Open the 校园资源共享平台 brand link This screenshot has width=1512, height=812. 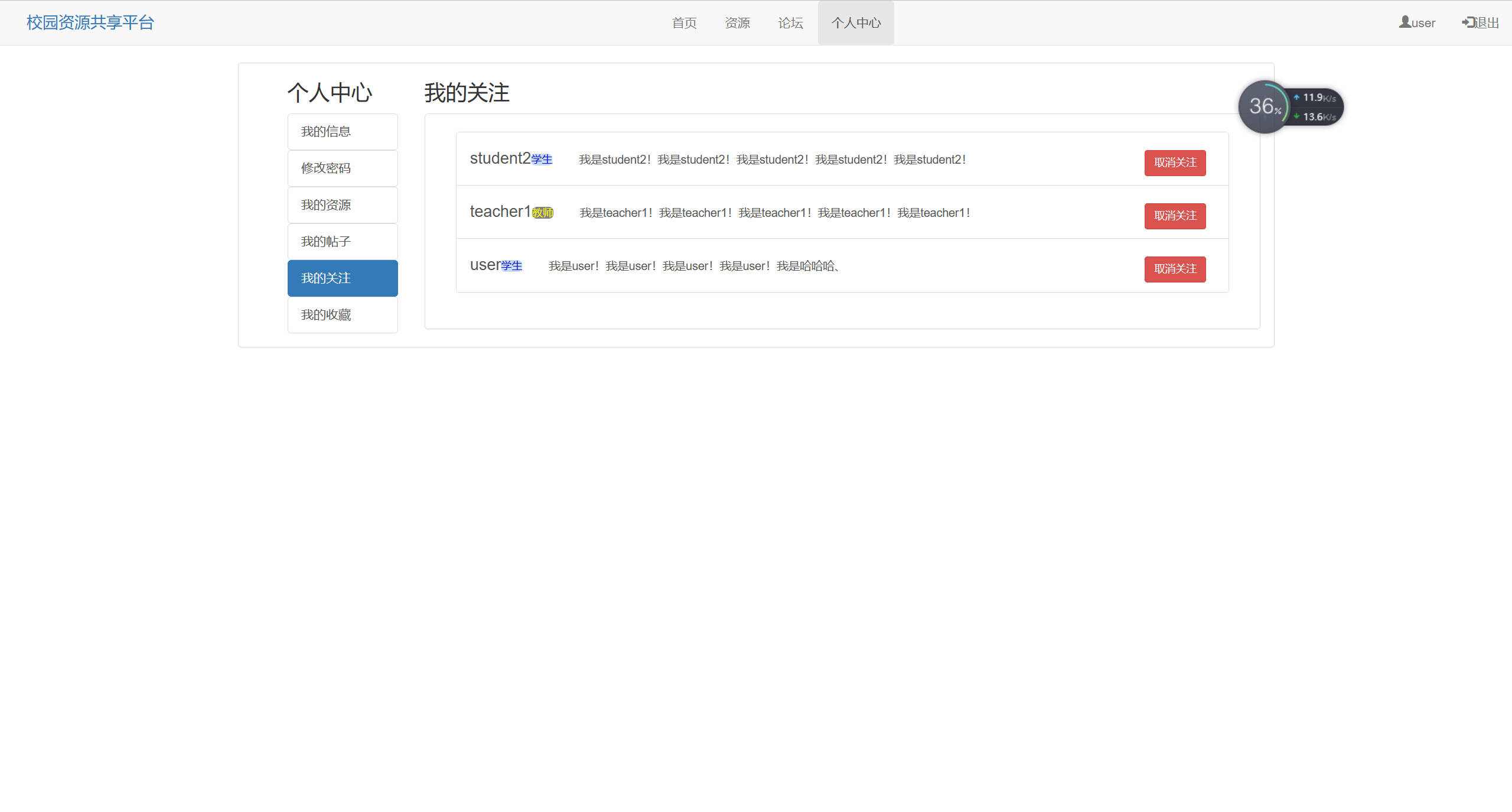point(90,22)
